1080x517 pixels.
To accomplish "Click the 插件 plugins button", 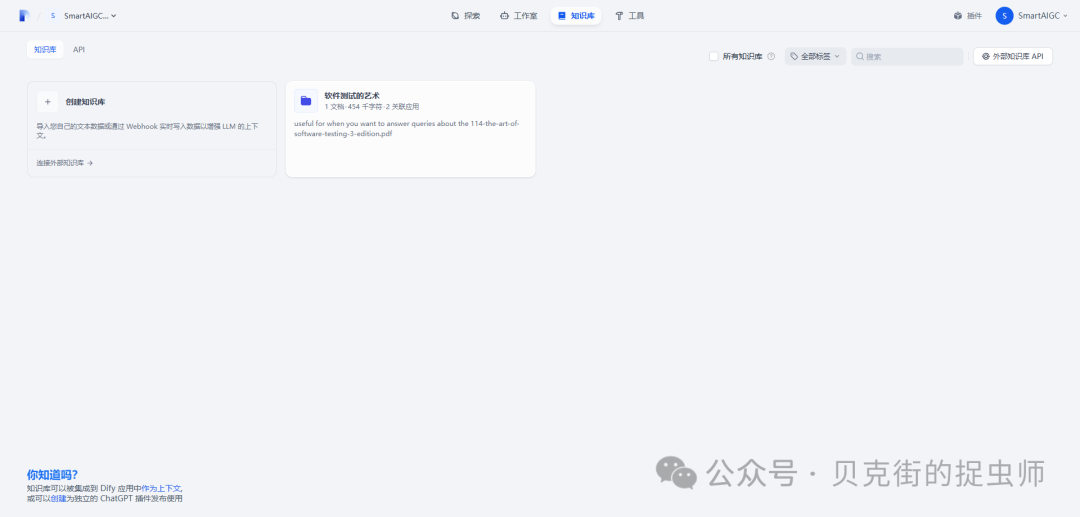I will 968,15.
